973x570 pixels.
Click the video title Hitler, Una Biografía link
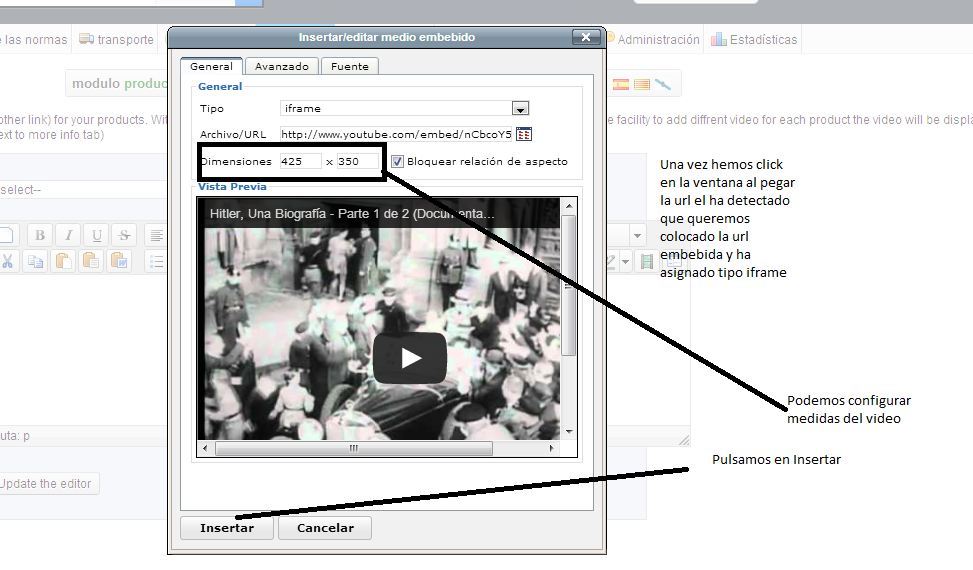pyautogui.click(x=352, y=214)
